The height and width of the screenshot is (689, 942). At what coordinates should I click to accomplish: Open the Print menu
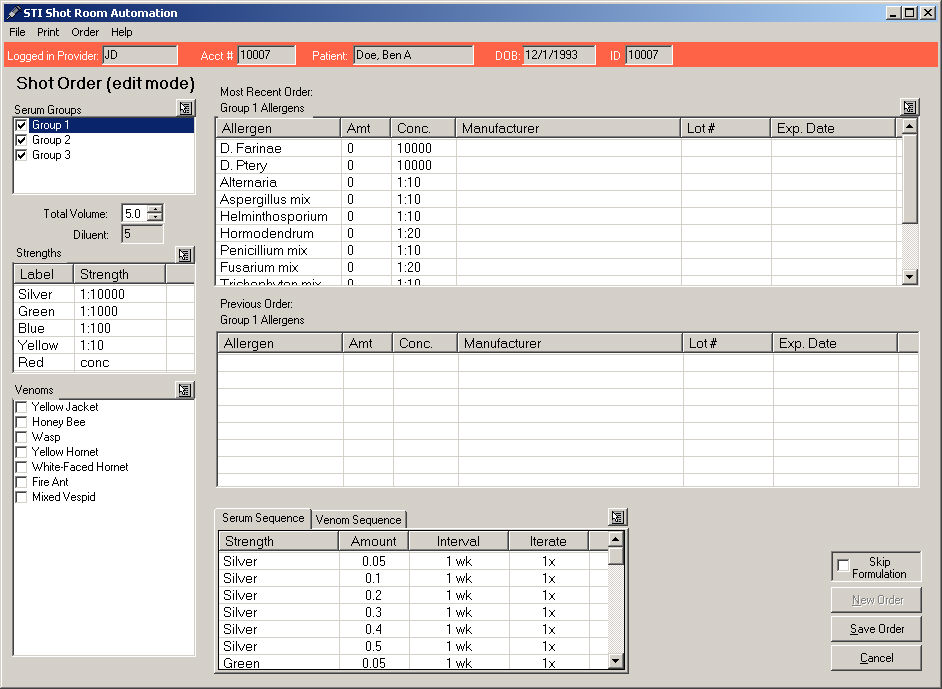tap(48, 32)
